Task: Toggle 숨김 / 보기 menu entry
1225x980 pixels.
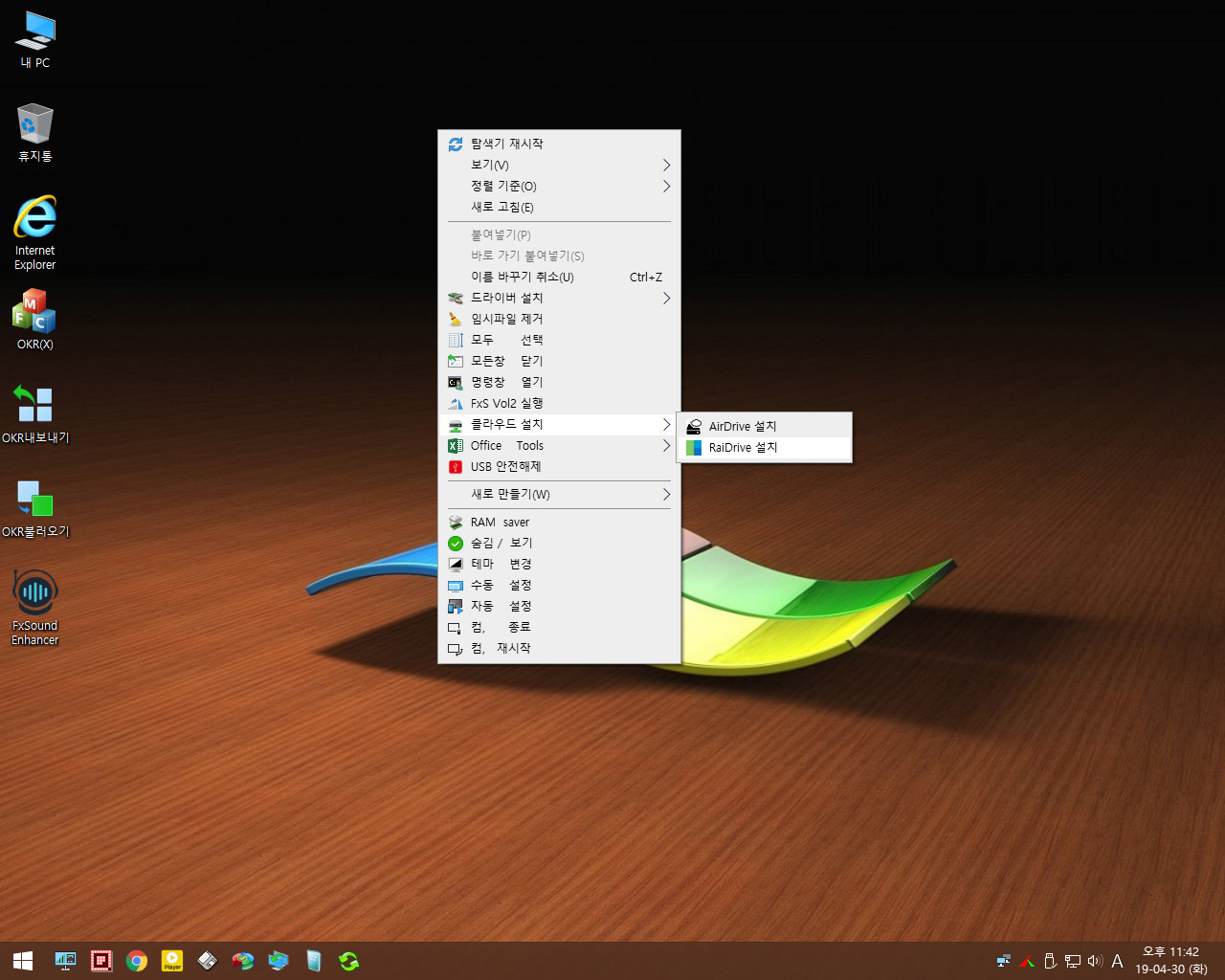Action: pos(559,543)
